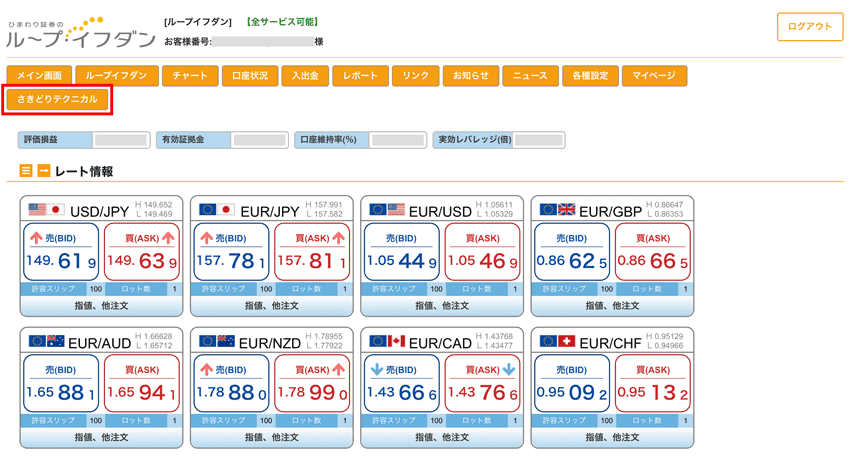Click EUR/CAD ロット数 value field
This screenshot has width=850, height=457.
(515, 421)
